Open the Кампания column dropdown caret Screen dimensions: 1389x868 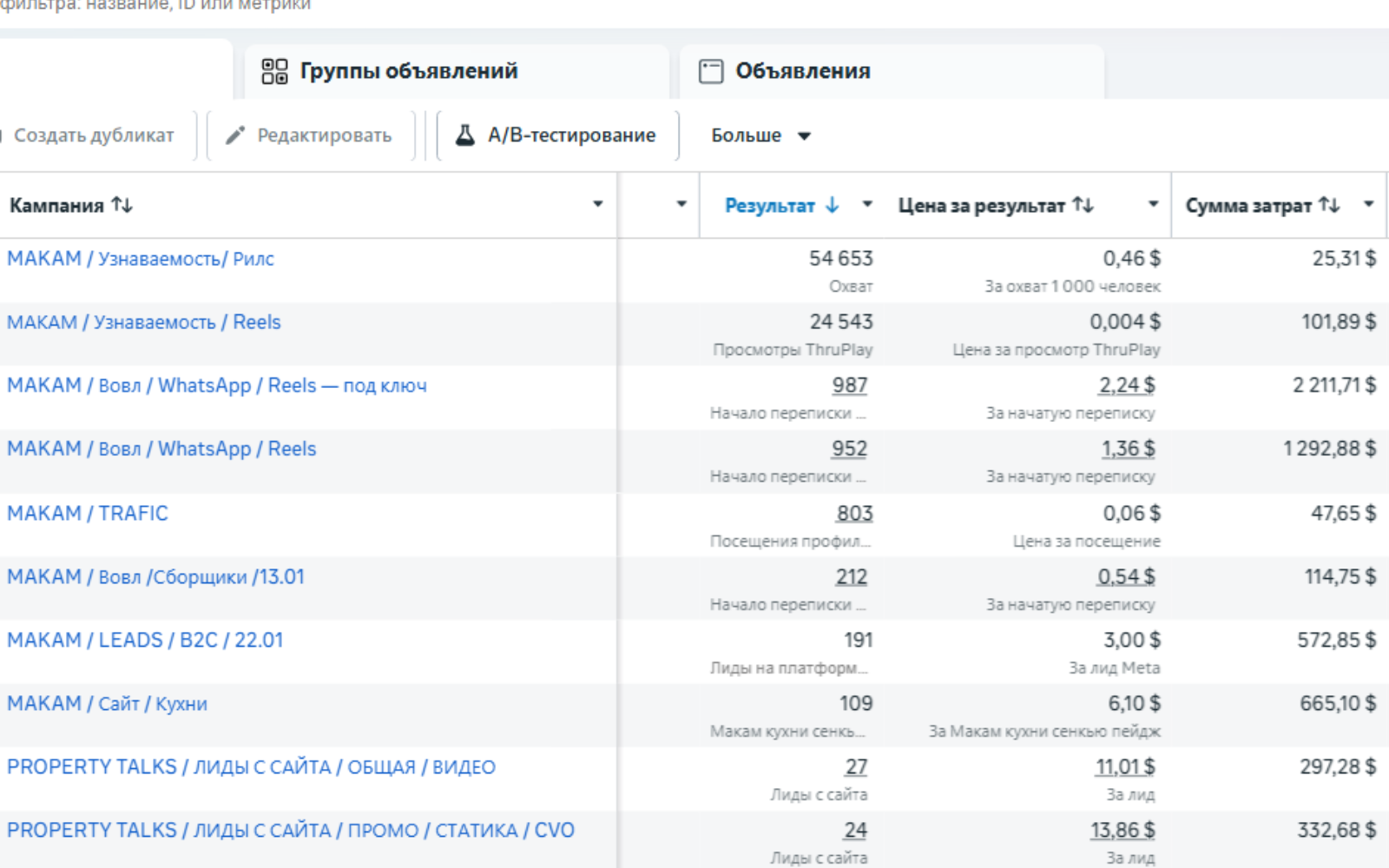pyautogui.click(x=597, y=204)
